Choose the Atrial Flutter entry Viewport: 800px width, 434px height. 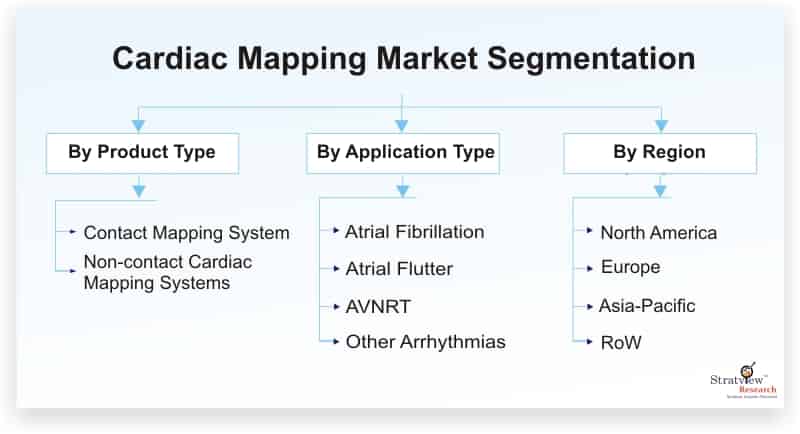coord(399,269)
